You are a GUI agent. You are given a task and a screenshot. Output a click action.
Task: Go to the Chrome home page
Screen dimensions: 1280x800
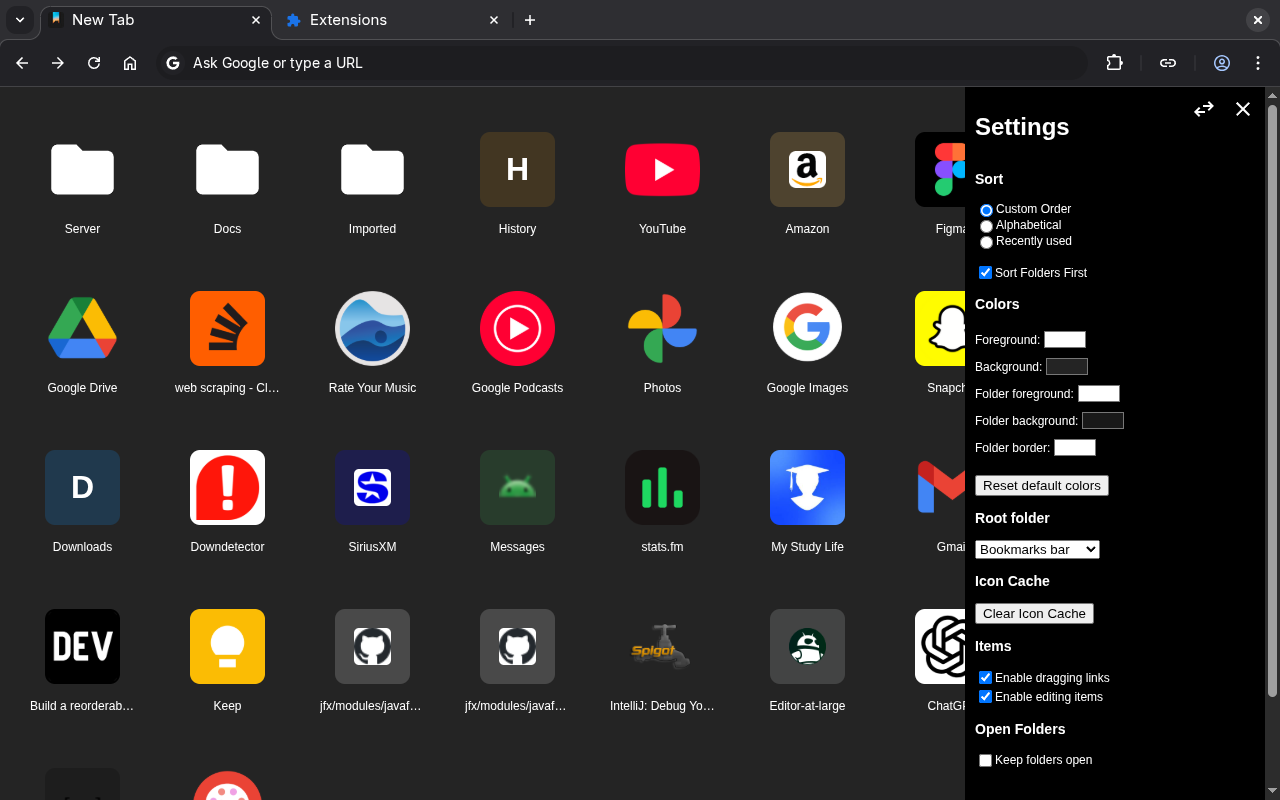pyautogui.click(x=130, y=63)
